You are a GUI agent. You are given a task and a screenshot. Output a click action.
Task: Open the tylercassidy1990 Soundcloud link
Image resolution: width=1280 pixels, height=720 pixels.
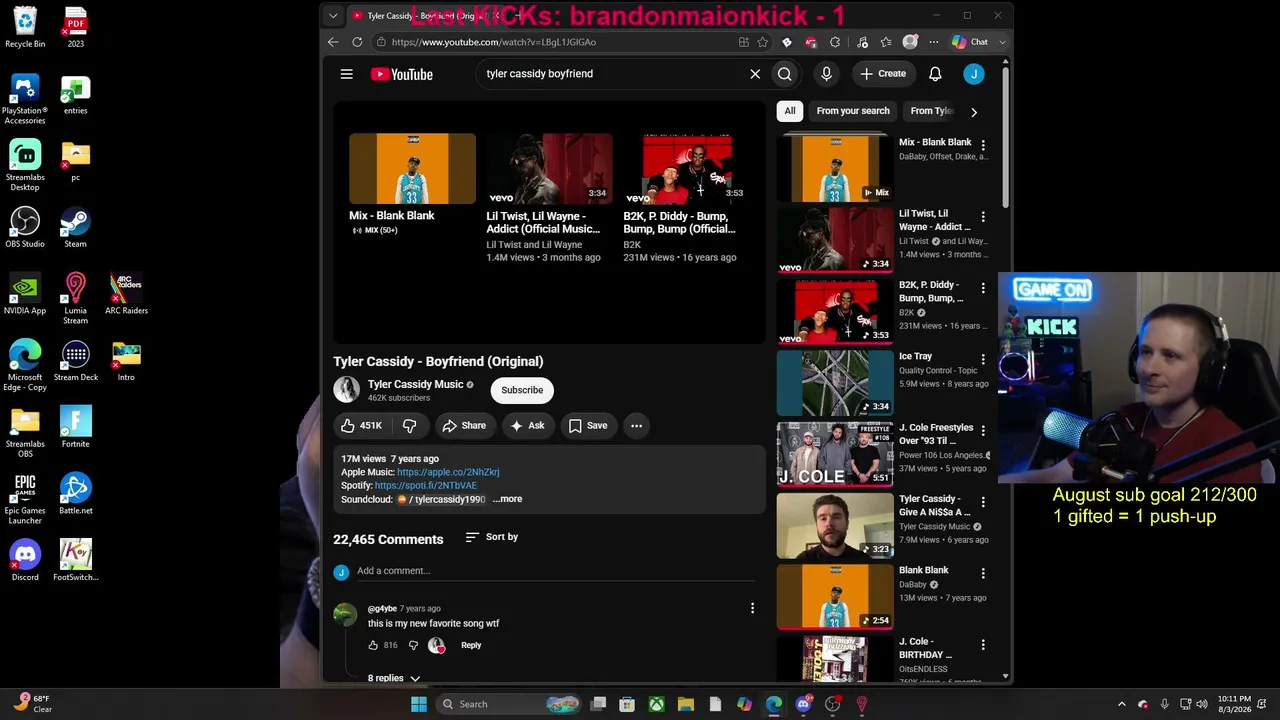441,499
